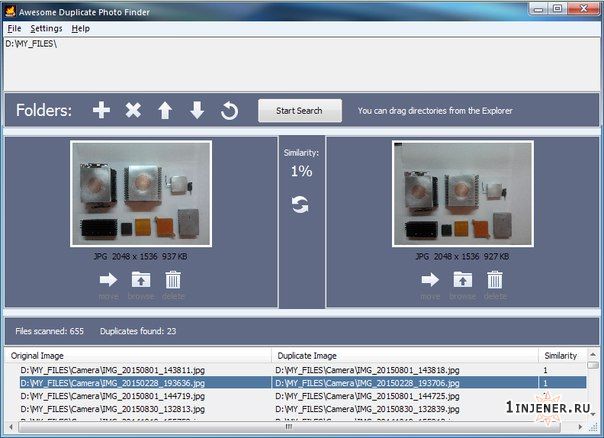Viewport: 604px width, 438px height.
Task: Remove folder with the X icon
Action: [133, 111]
